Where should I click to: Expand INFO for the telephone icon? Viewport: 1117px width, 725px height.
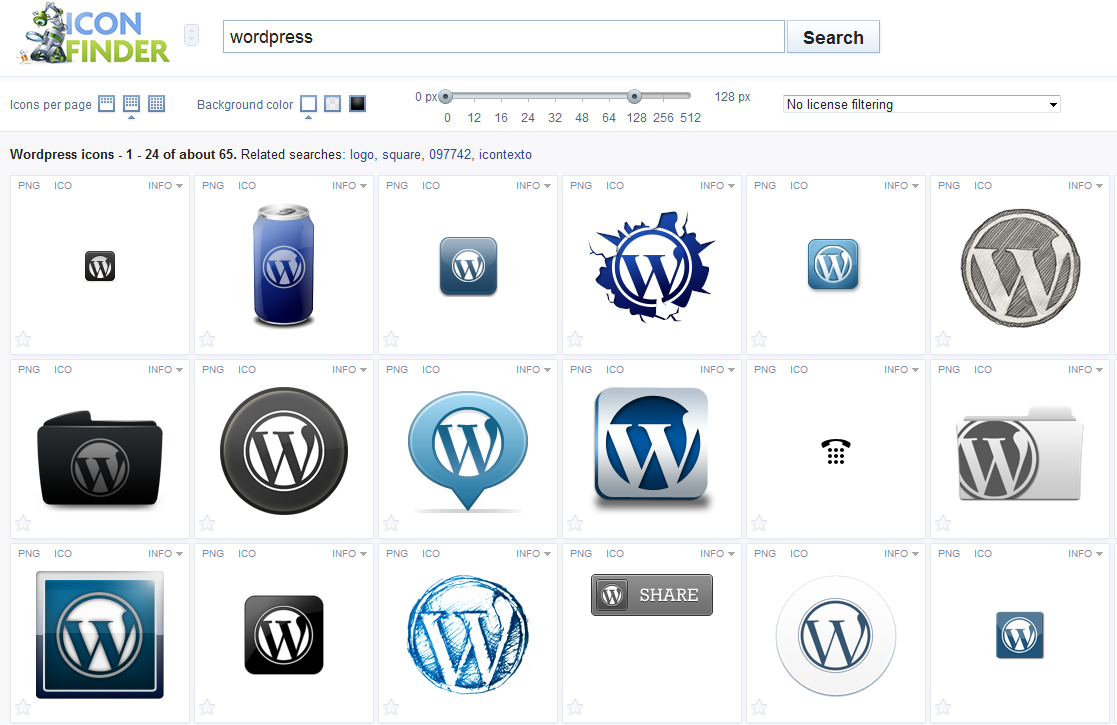tap(901, 370)
